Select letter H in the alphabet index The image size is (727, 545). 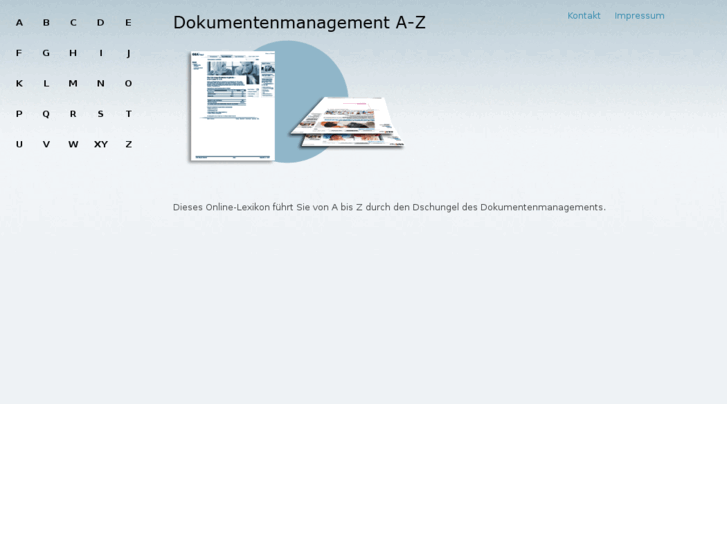coord(73,53)
